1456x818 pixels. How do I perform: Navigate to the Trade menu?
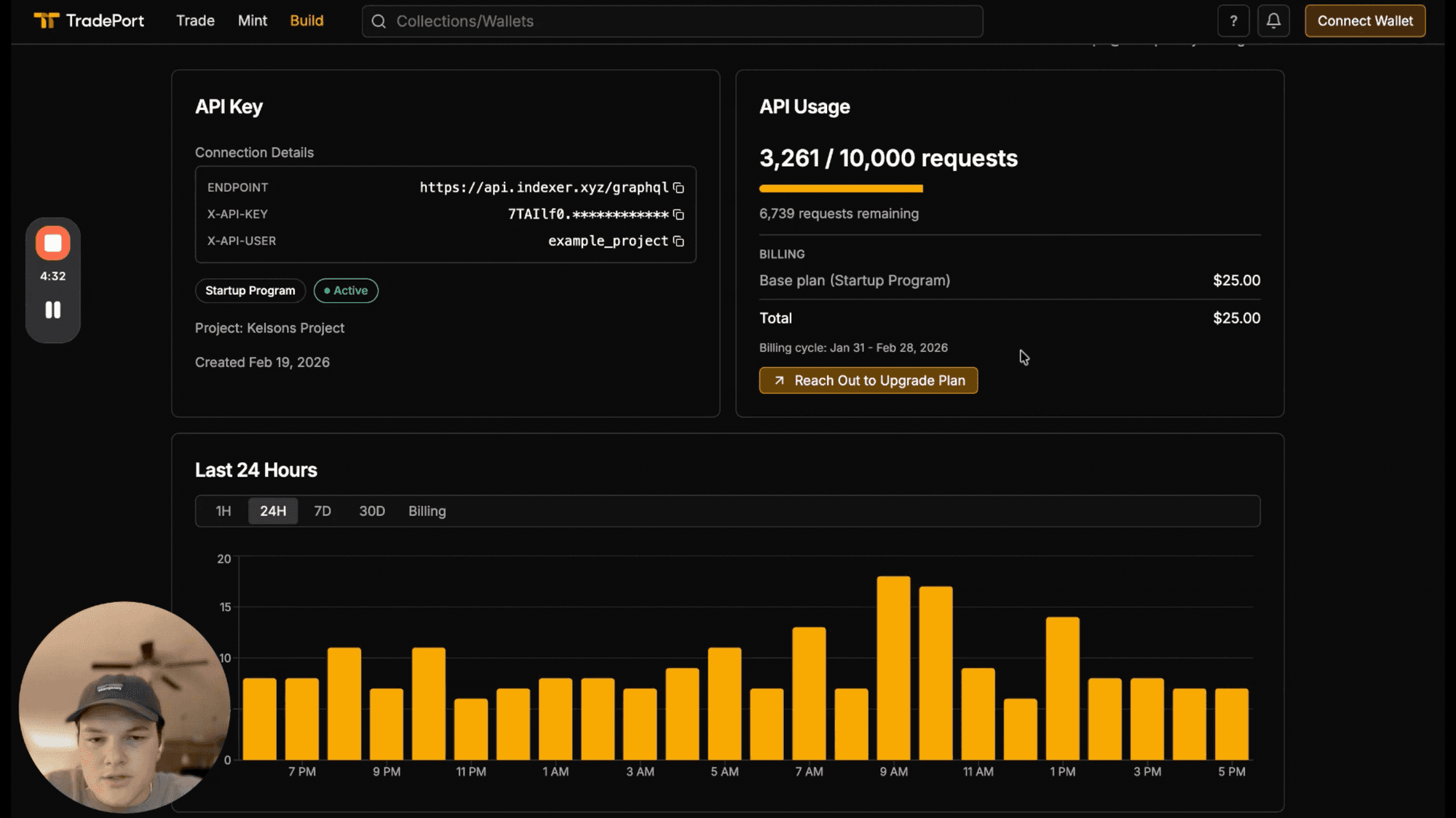click(x=194, y=21)
